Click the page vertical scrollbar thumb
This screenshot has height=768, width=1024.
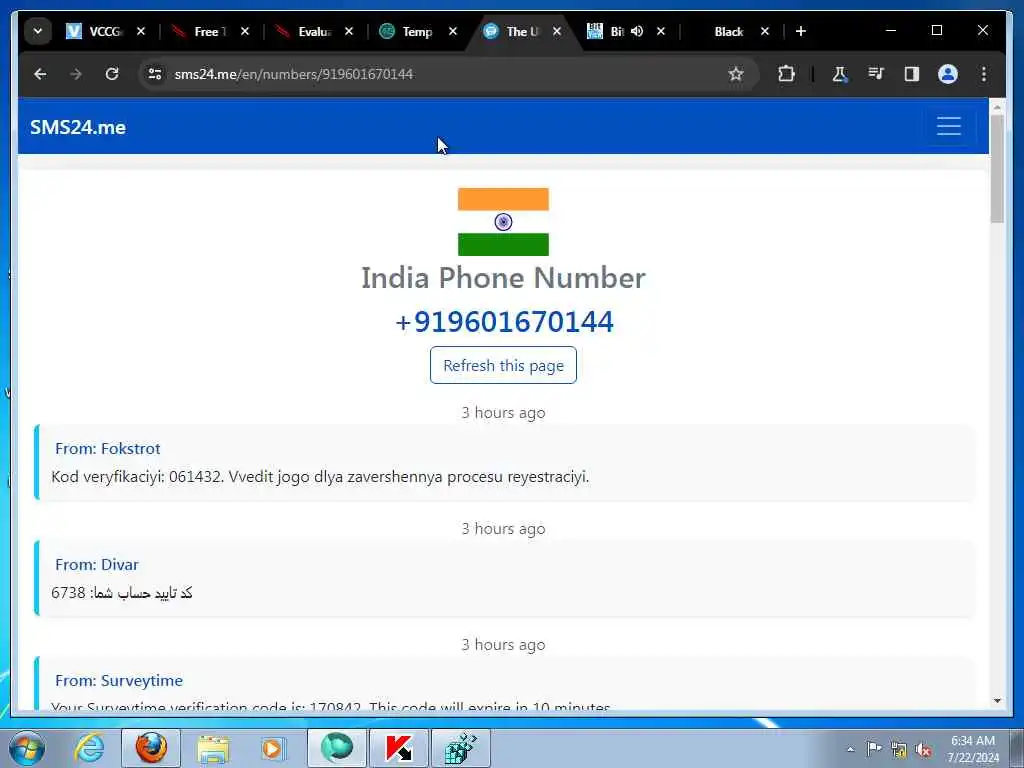[997, 168]
